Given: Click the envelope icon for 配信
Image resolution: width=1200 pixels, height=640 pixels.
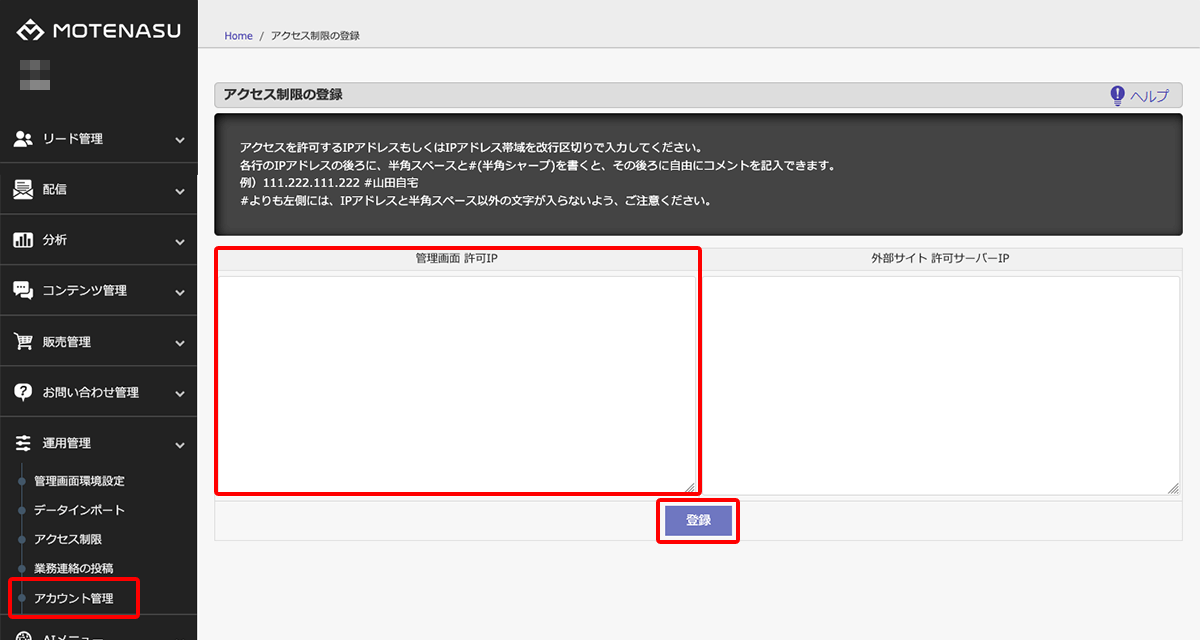Looking at the screenshot, I should (x=23, y=189).
